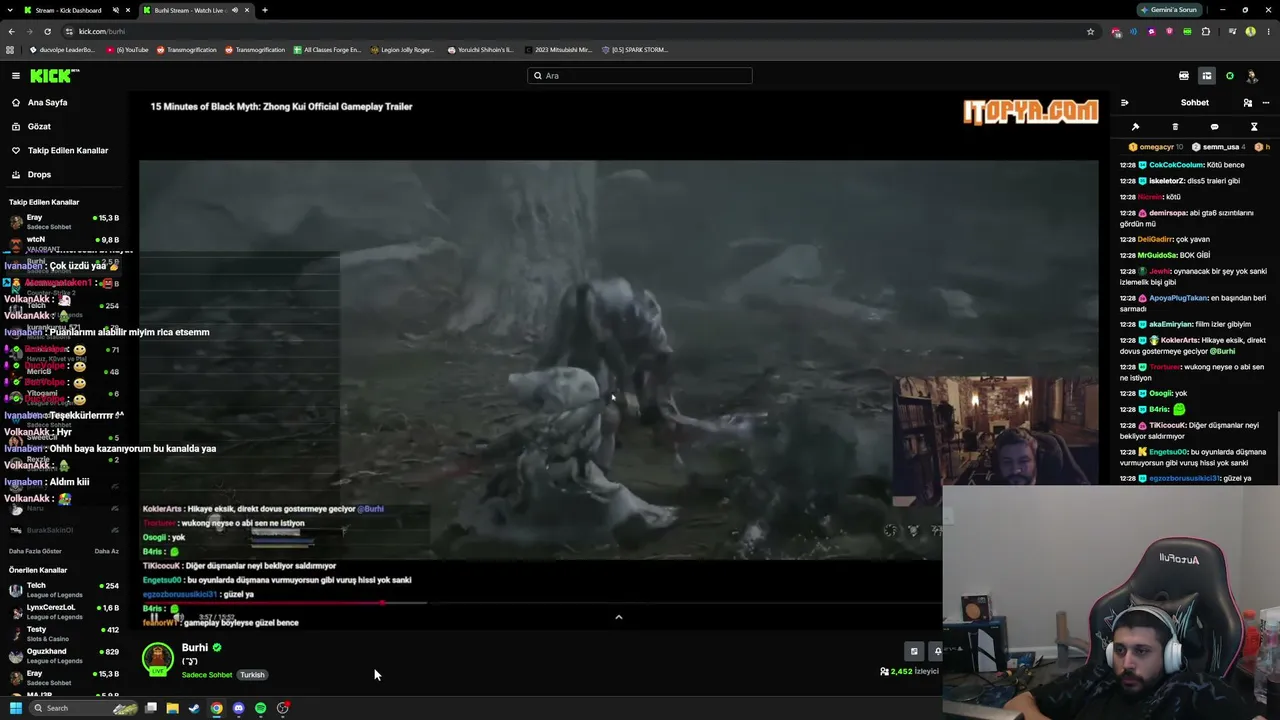Click the Ara search field
Image resolution: width=1280 pixels, height=720 pixels.
click(640, 76)
